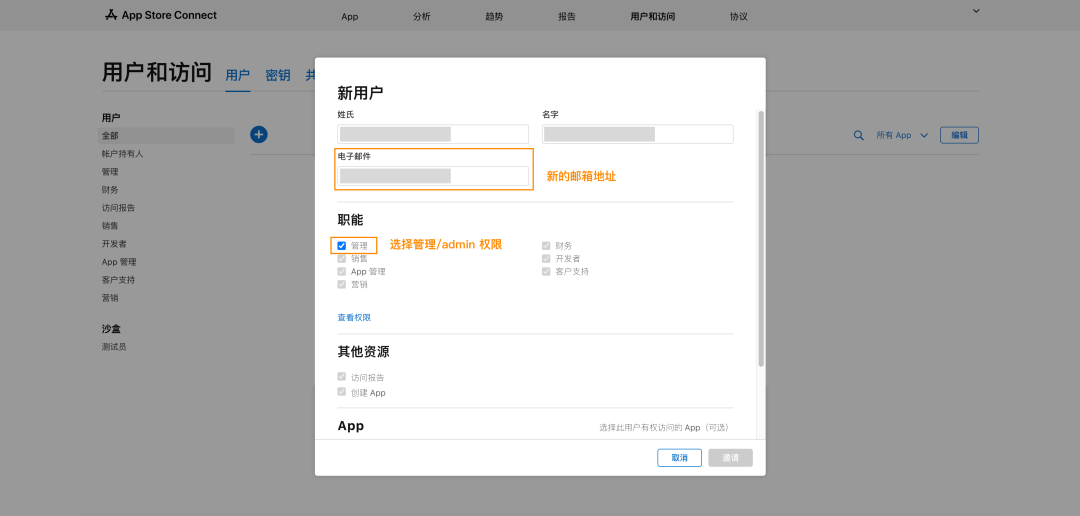Open the 分析 menu item
Screen dimensions: 1080x516
[422, 17]
